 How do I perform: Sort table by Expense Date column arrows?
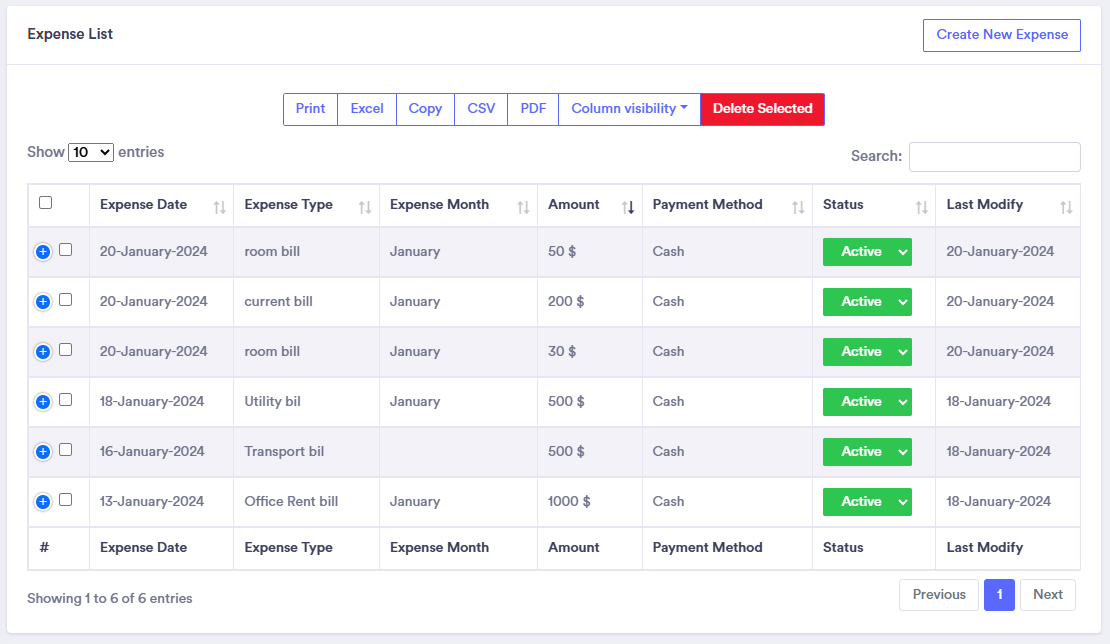(x=219, y=207)
